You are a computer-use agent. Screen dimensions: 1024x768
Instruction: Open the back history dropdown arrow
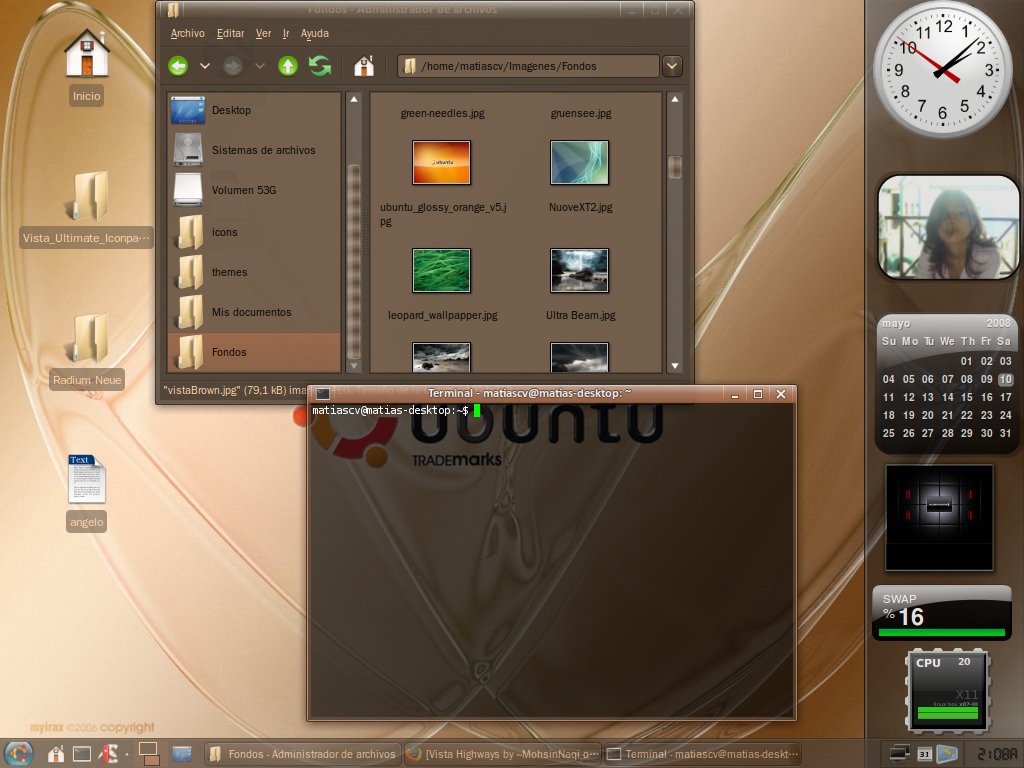204,66
